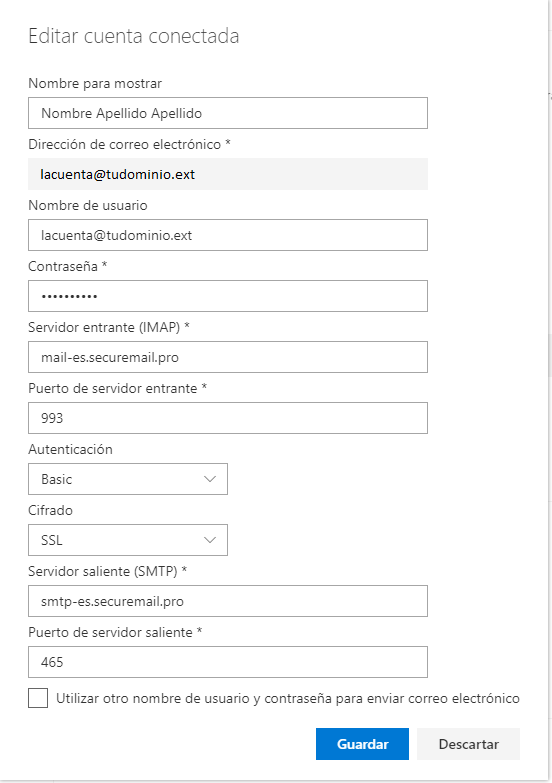This screenshot has height=783, width=552.
Task: Click the Nombre para mostrar input field
Action: [228, 113]
